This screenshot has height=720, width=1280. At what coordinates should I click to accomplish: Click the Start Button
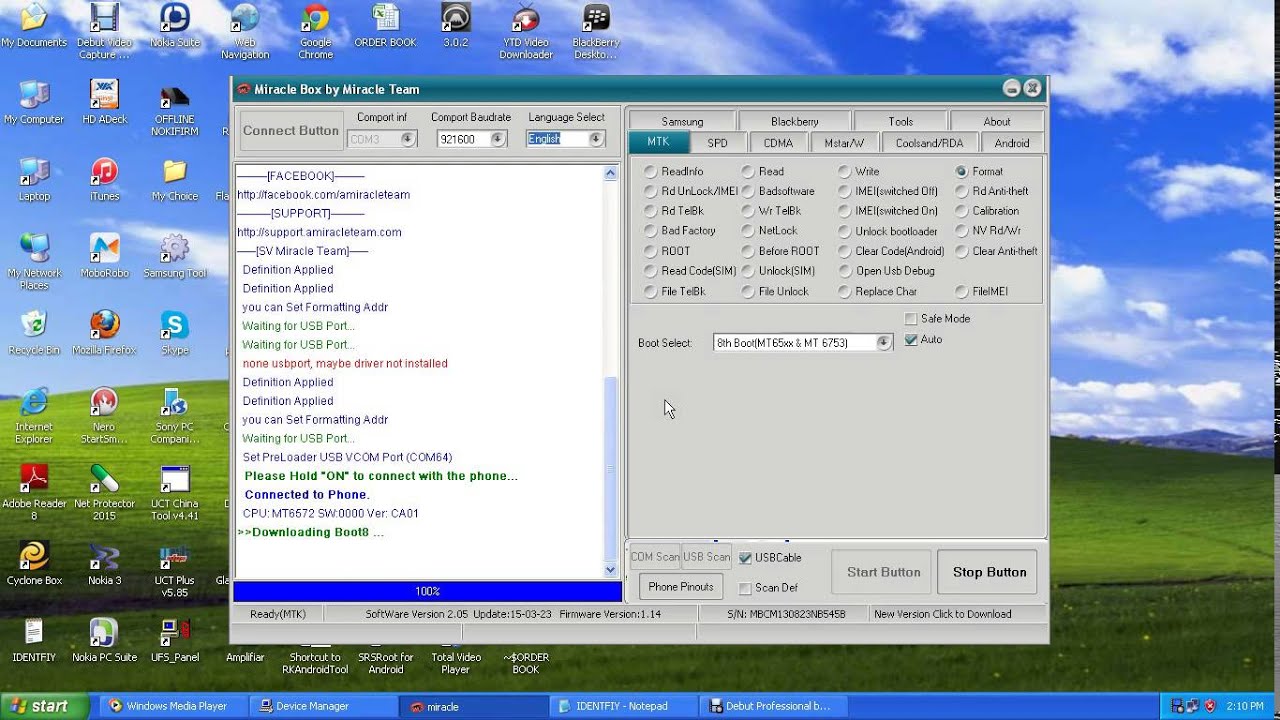(x=884, y=572)
